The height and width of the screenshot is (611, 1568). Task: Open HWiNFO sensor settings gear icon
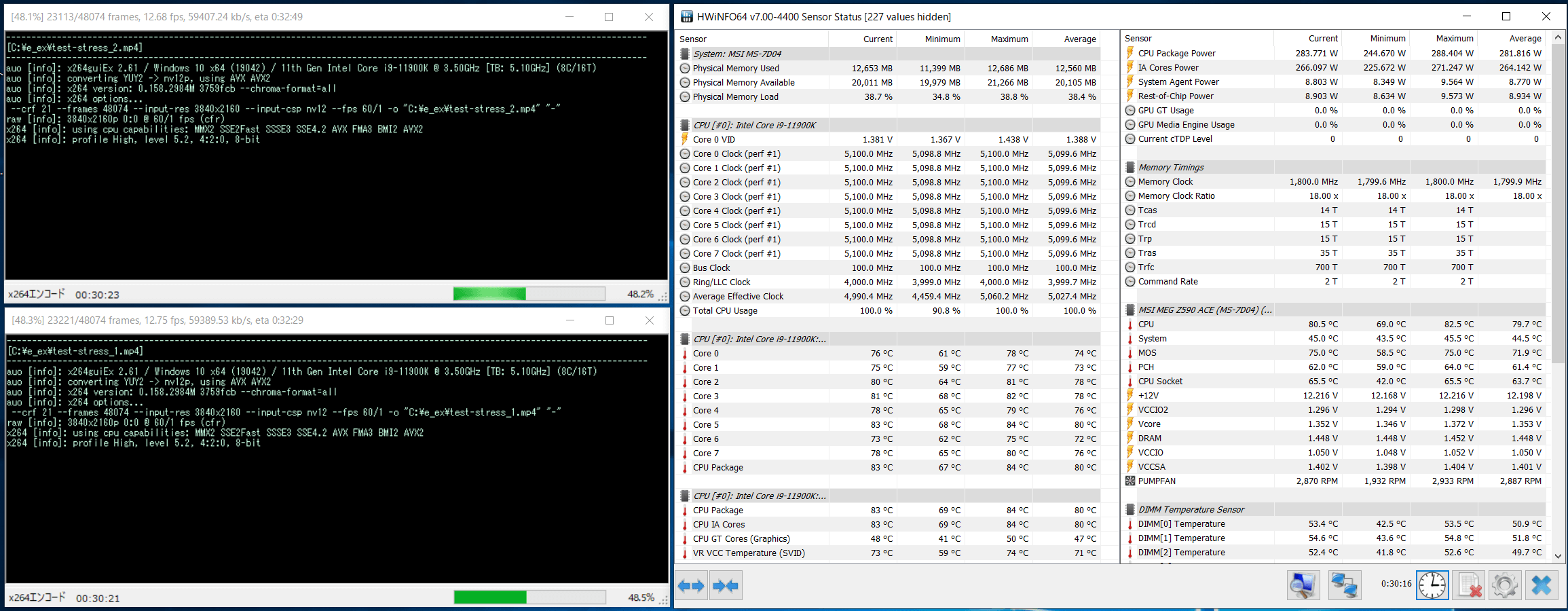(1505, 585)
